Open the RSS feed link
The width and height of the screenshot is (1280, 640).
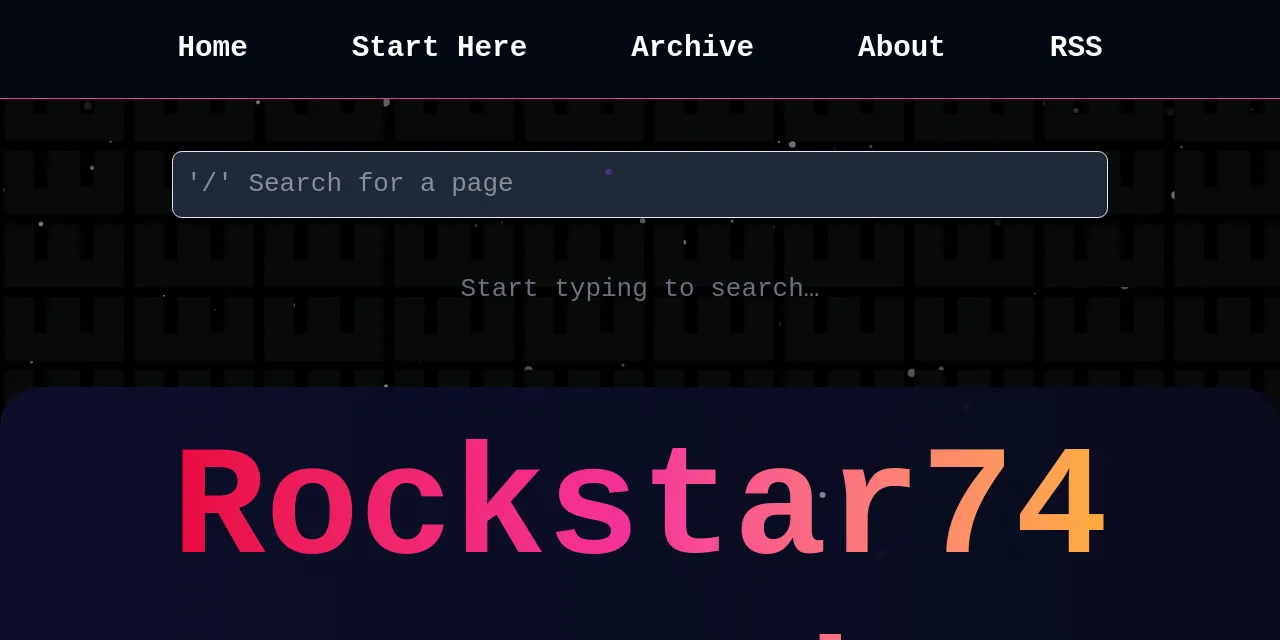pos(1075,47)
